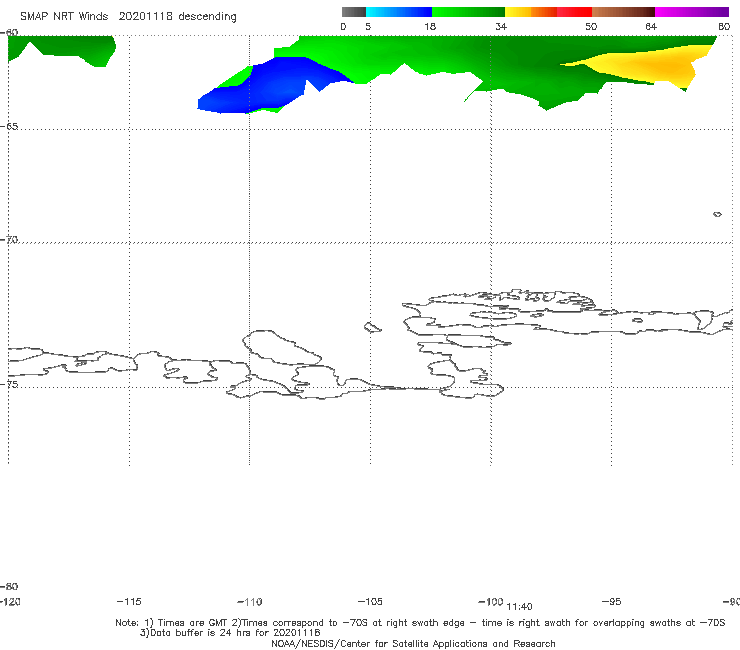Click the note 'Data buffer is 24 hrs'
Viewport: 740px width, 650px height.
point(230,633)
